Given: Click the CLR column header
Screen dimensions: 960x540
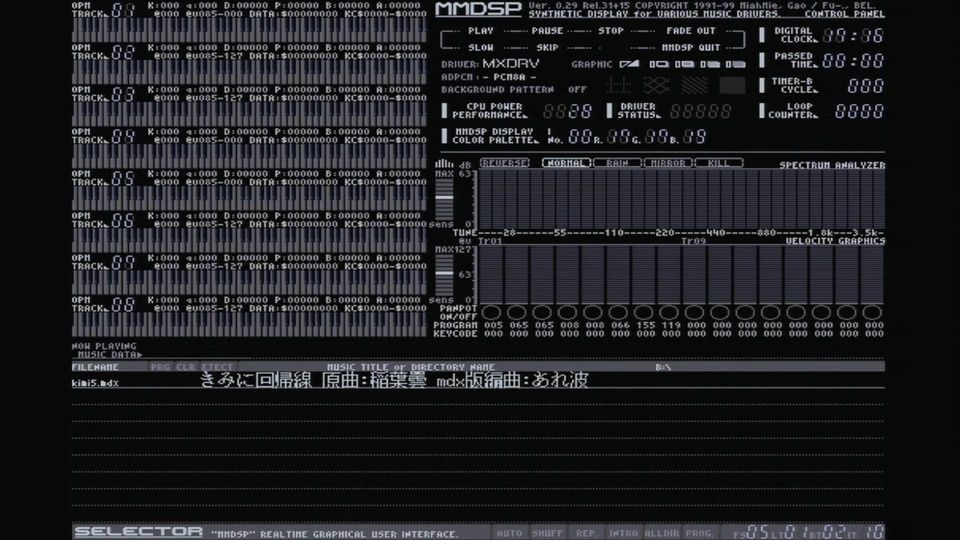Looking at the screenshot, I should [186, 367].
